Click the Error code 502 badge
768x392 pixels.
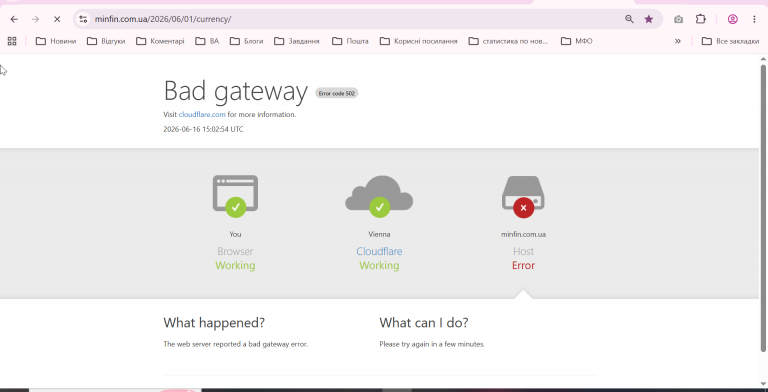click(x=336, y=93)
